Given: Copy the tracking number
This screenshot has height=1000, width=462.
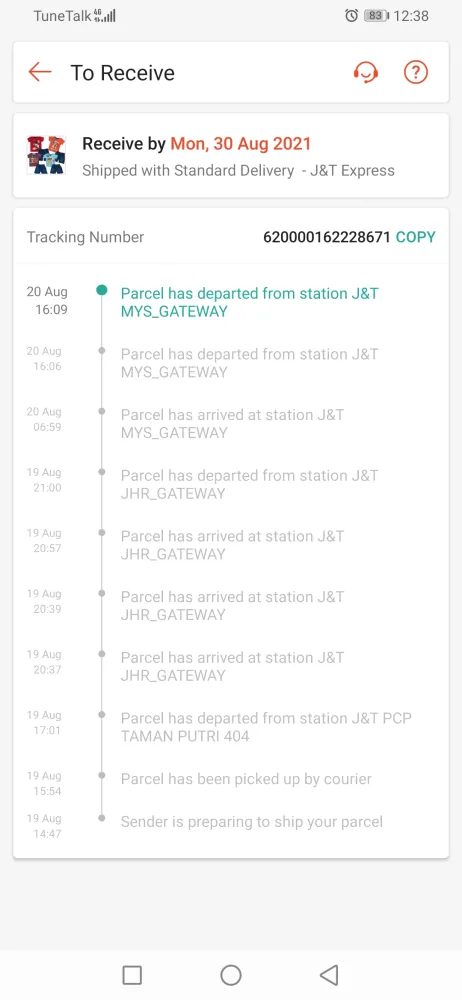Looking at the screenshot, I should [x=415, y=237].
